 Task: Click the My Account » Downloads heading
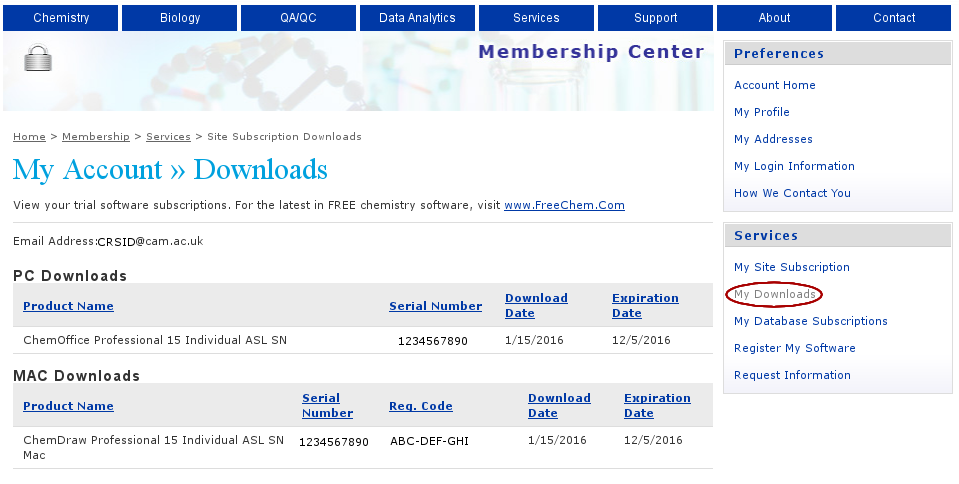tap(170, 169)
